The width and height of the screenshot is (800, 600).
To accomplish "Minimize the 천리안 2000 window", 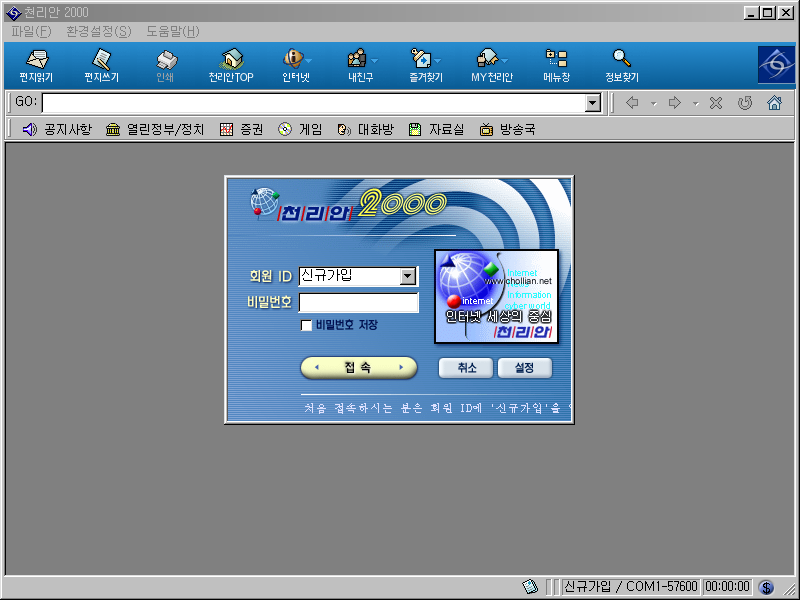I will tap(751, 13).
